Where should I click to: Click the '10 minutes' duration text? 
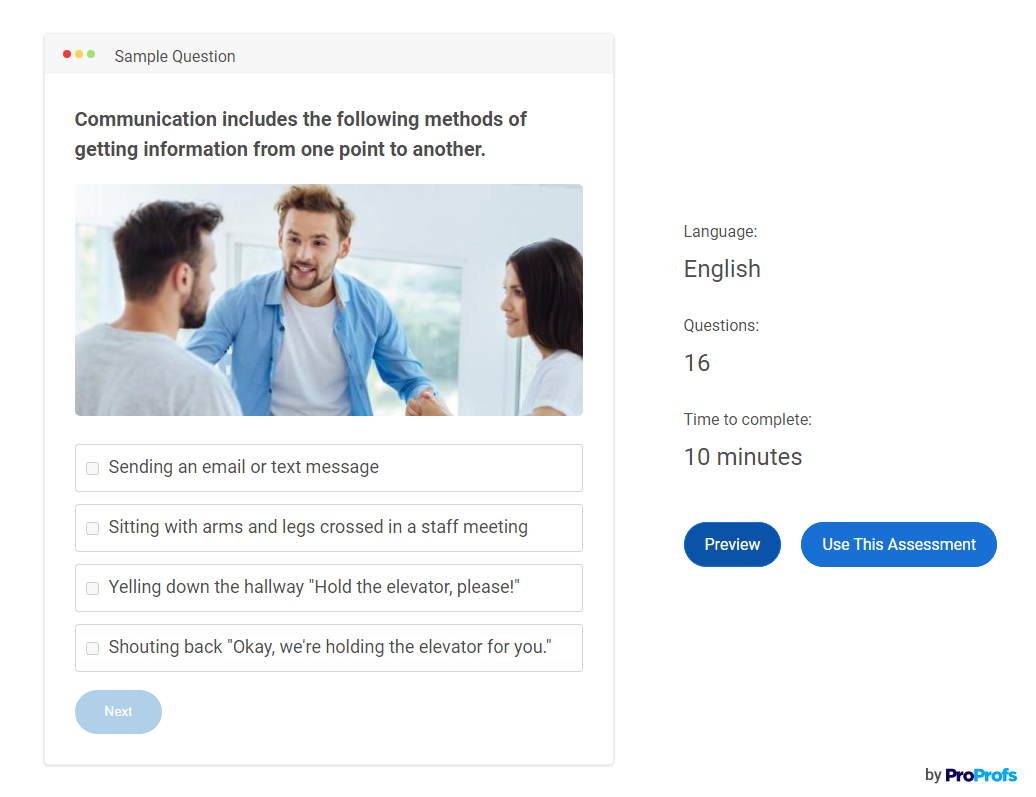[x=742, y=457]
